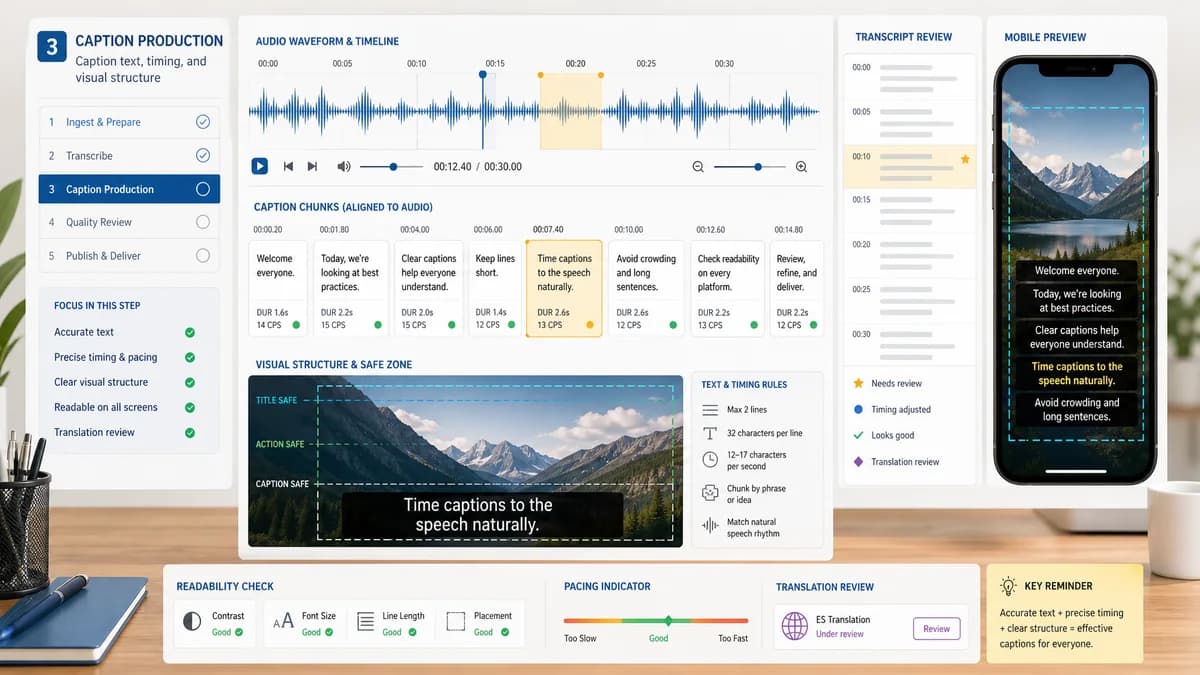
Task: Click the Max 2 lines rule icon
Action: click(x=710, y=410)
